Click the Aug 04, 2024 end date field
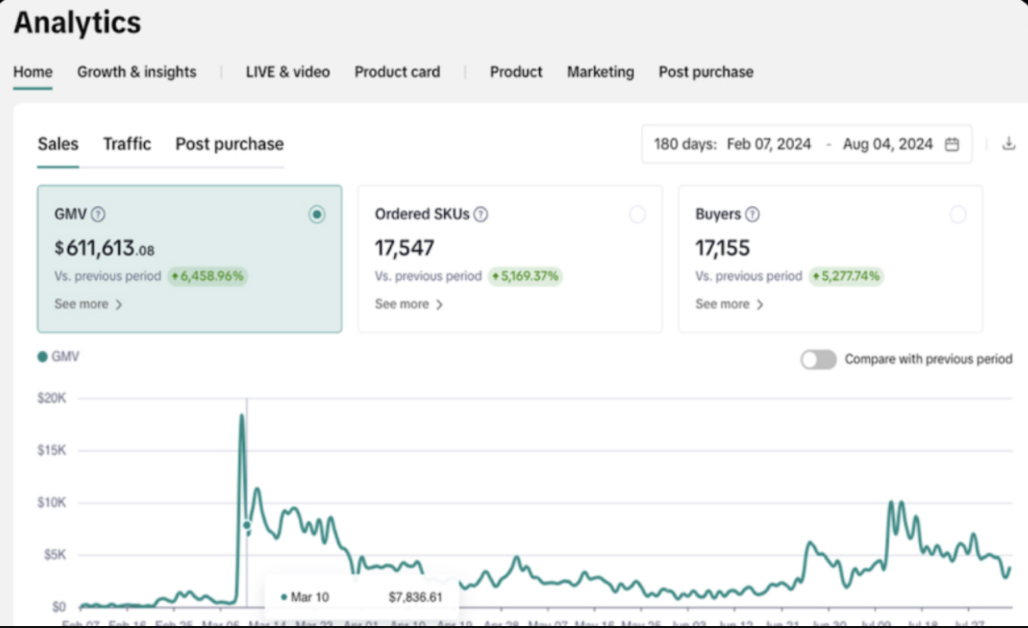The image size is (1028, 628). tap(887, 144)
